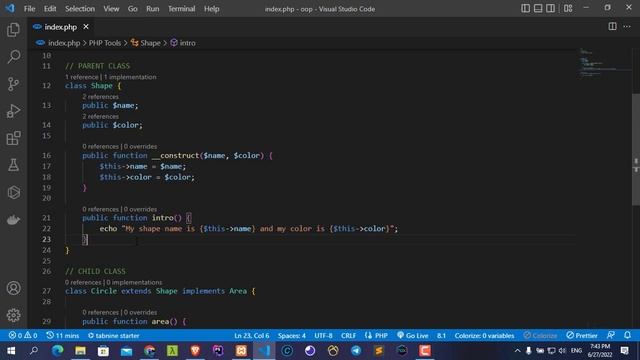Image resolution: width=640 pixels, height=360 pixels.
Task: Open the Go menu
Action: 133,9
